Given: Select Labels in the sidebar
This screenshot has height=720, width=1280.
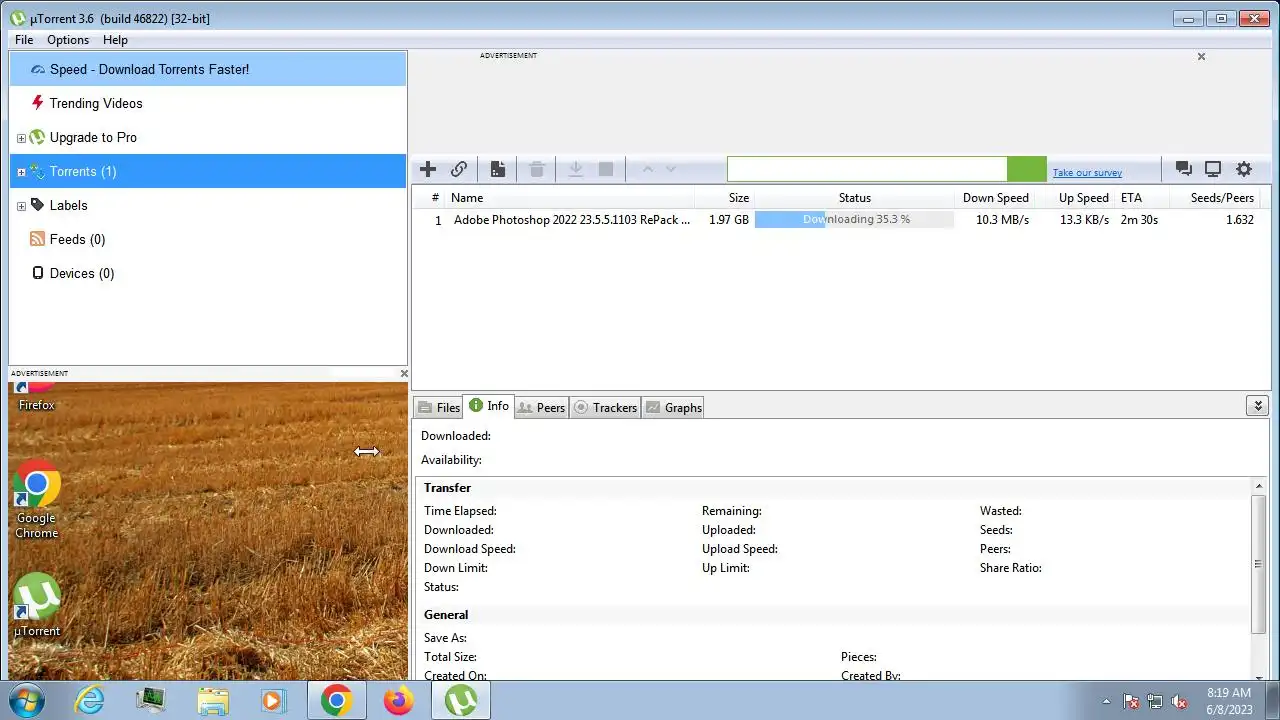Looking at the screenshot, I should click(x=208, y=205).
